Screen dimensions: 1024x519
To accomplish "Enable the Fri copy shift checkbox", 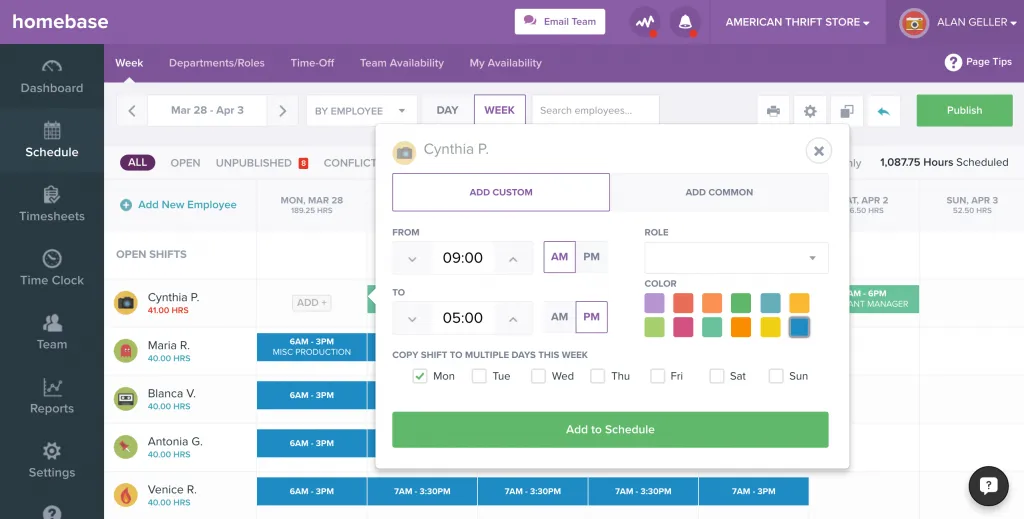I will [657, 376].
